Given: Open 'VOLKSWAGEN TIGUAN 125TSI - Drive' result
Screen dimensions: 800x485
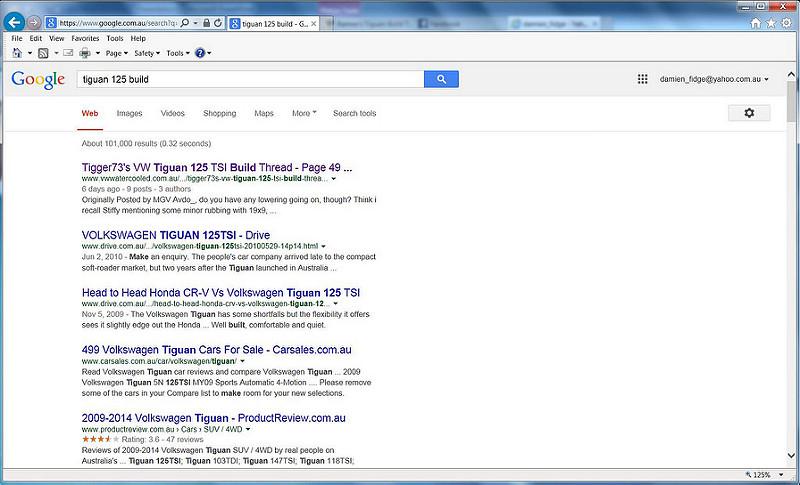Looking at the screenshot, I should (176, 235).
